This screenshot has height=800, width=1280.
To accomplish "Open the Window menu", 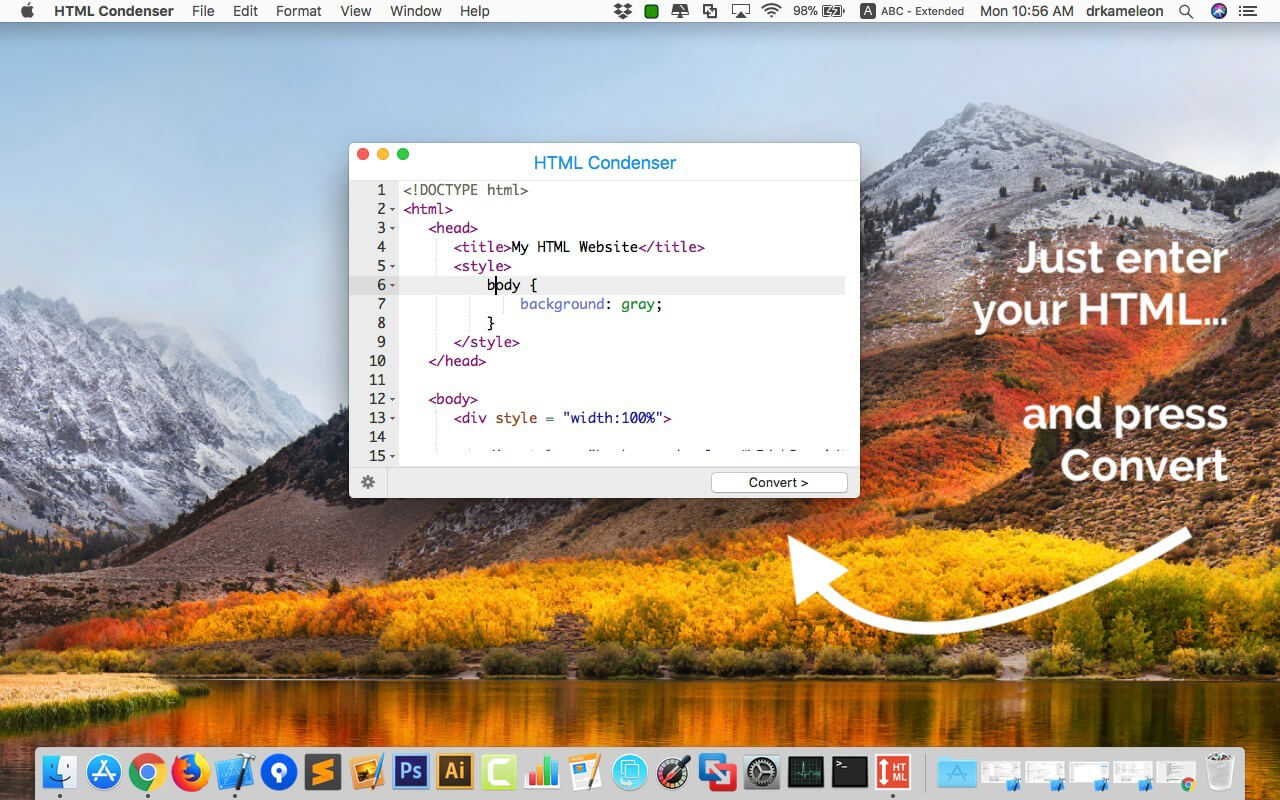I will (416, 11).
